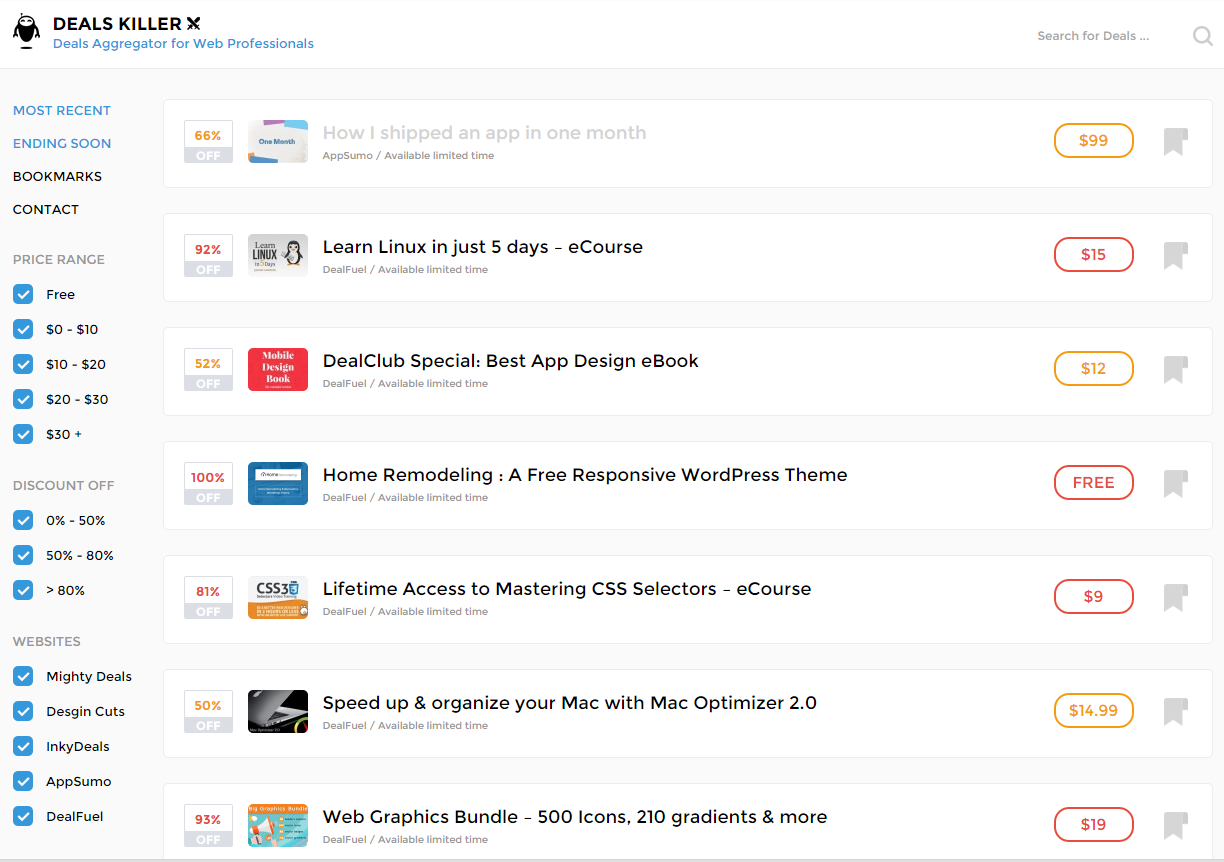Open "Lifetime Access to Mastering CSS Selectors"
The width and height of the screenshot is (1224, 862).
pyautogui.click(x=567, y=589)
